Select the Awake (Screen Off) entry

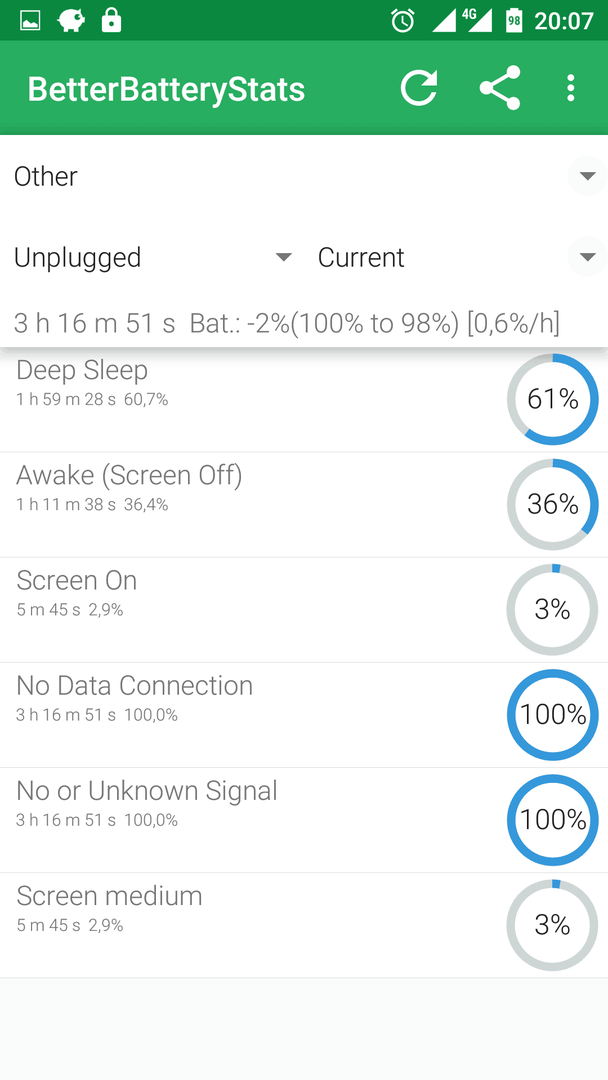(304, 505)
